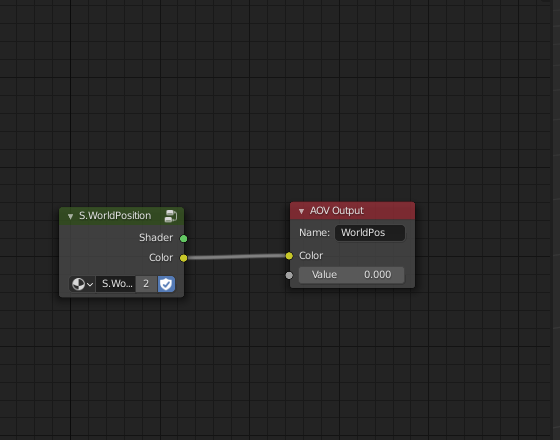Click the green Shader output socket
The height and width of the screenshot is (440, 560).
(x=184, y=239)
